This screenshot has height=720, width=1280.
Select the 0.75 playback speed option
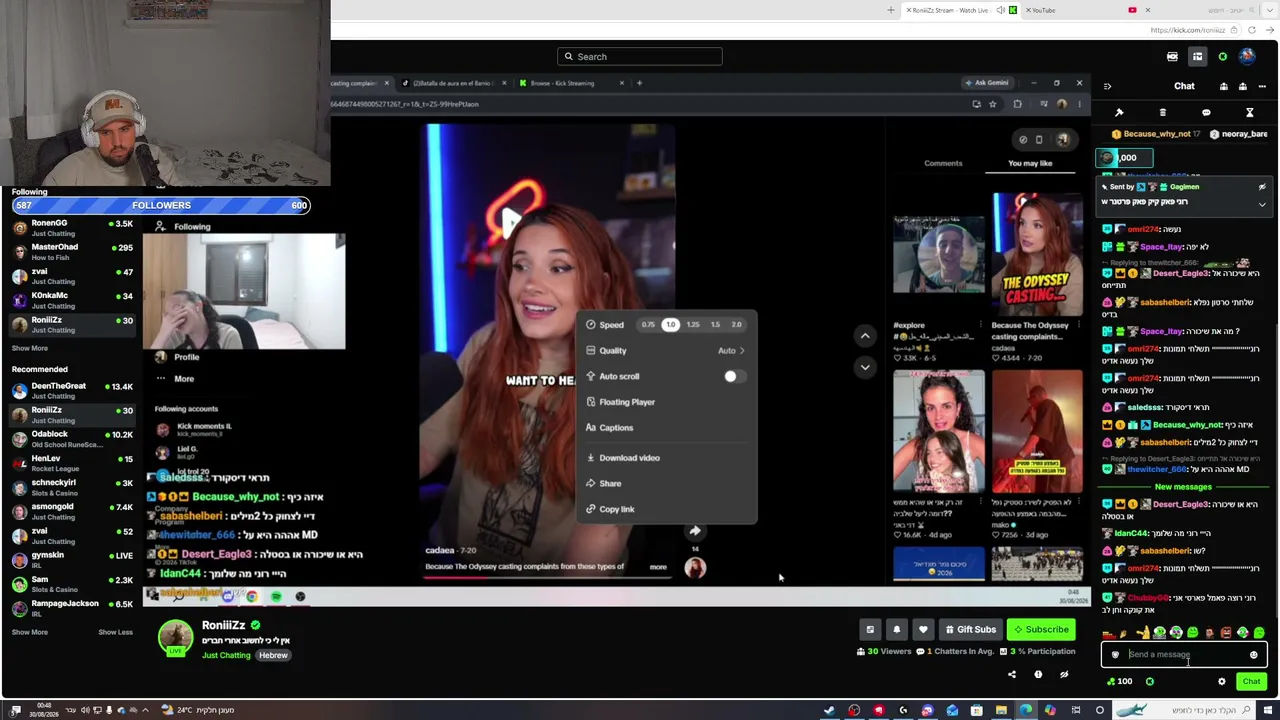(648, 324)
